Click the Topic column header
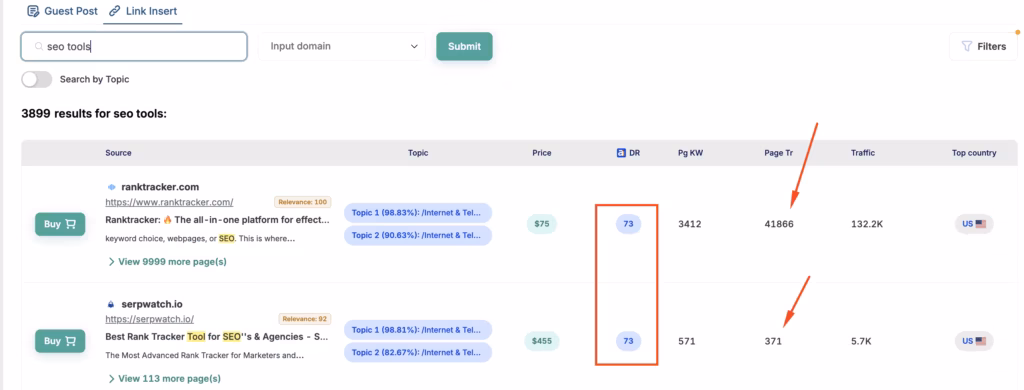The height and width of the screenshot is (390, 1024). tap(418, 153)
